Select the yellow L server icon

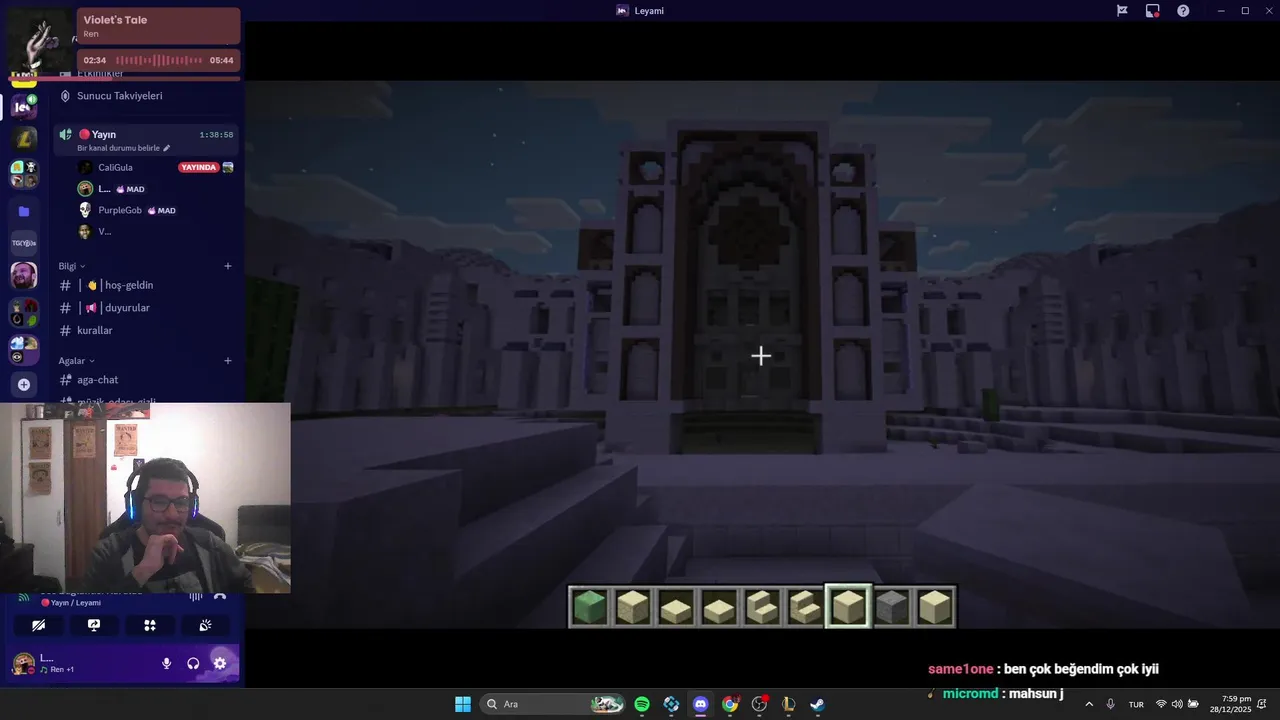pyautogui.click(x=24, y=139)
